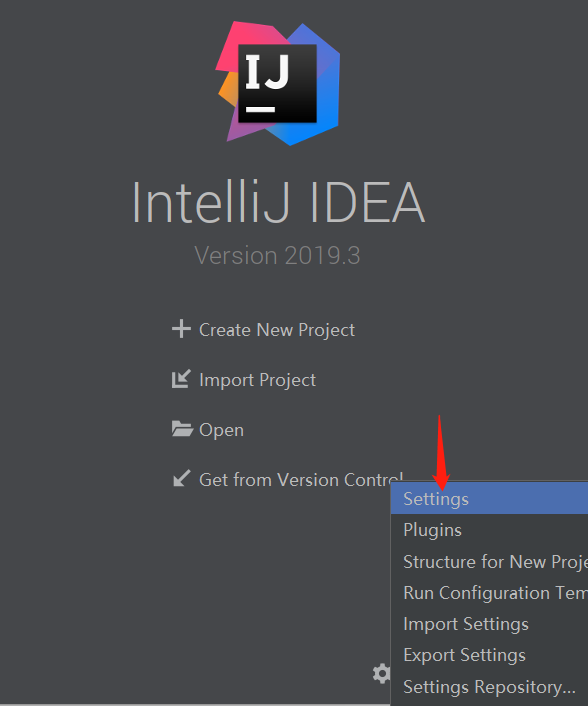This screenshot has width=588, height=706.
Task: Select Import Settings in the menu
Action: click(x=489, y=624)
